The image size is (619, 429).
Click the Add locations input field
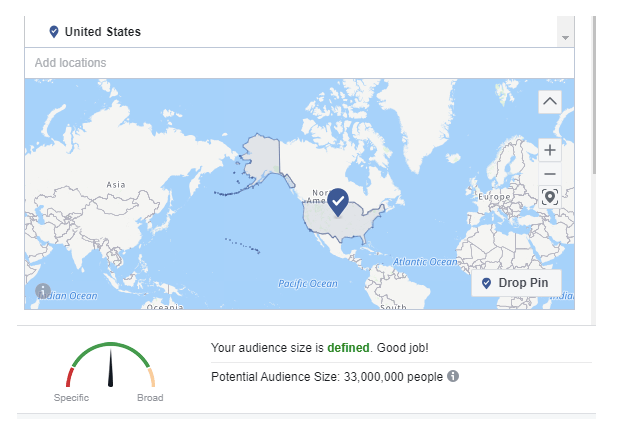(x=299, y=63)
